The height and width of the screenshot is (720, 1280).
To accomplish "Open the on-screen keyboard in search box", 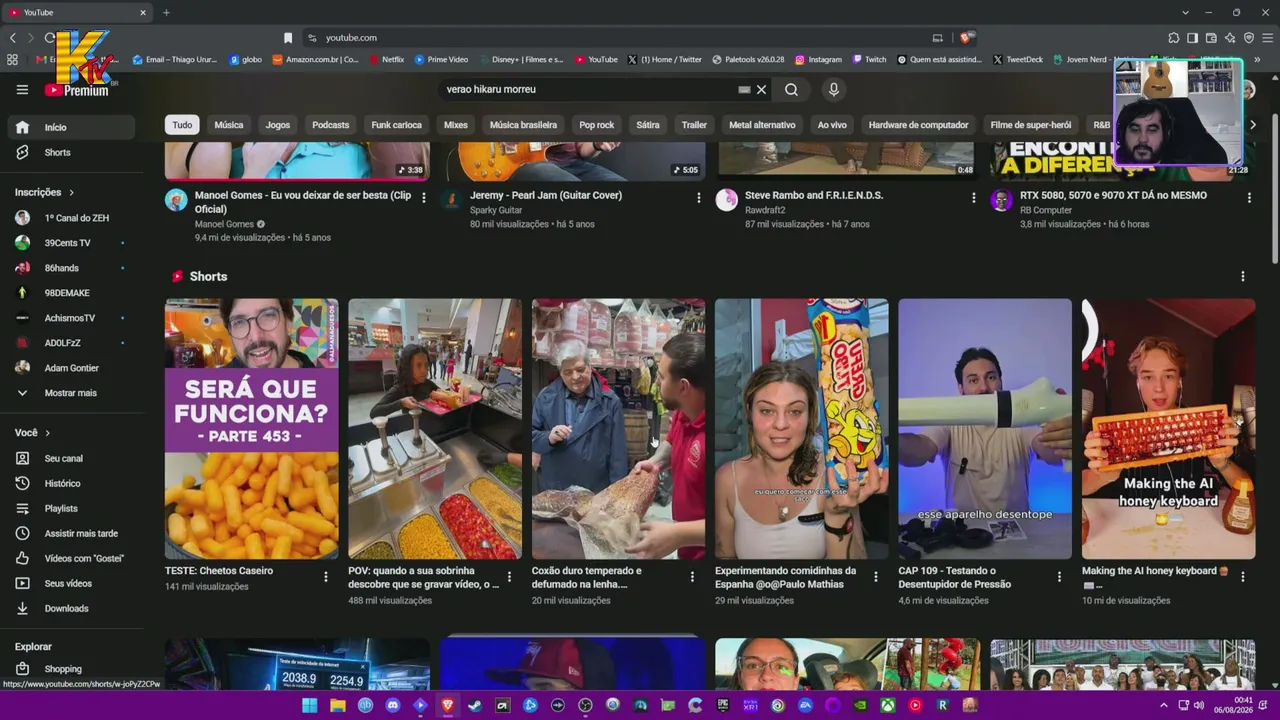I will pyautogui.click(x=744, y=89).
